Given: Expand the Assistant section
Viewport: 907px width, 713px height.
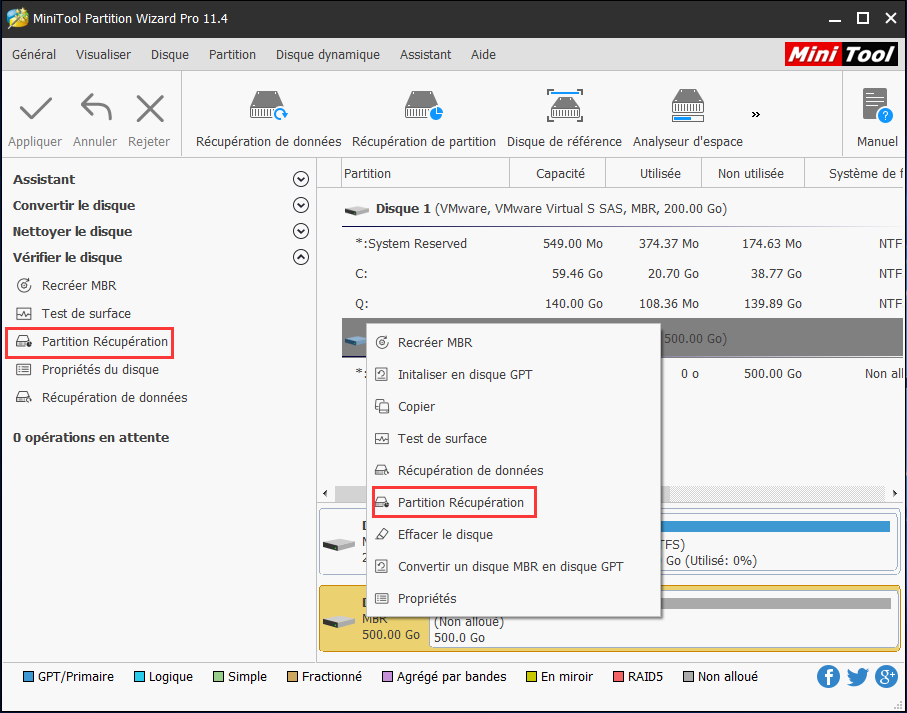Looking at the screenshot, I should pyautogui.click(x=300, y=179).
